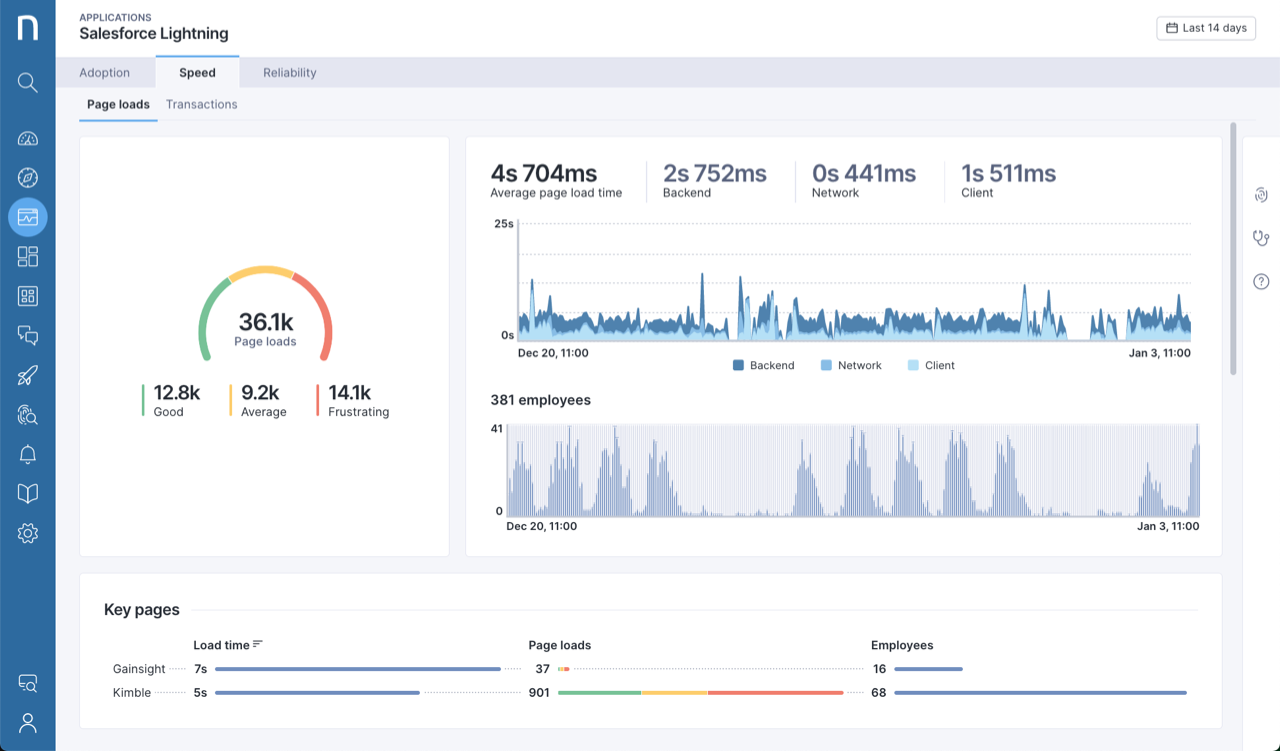Open help question mark icon
1280x751 pixels.
coord(1261,282)
